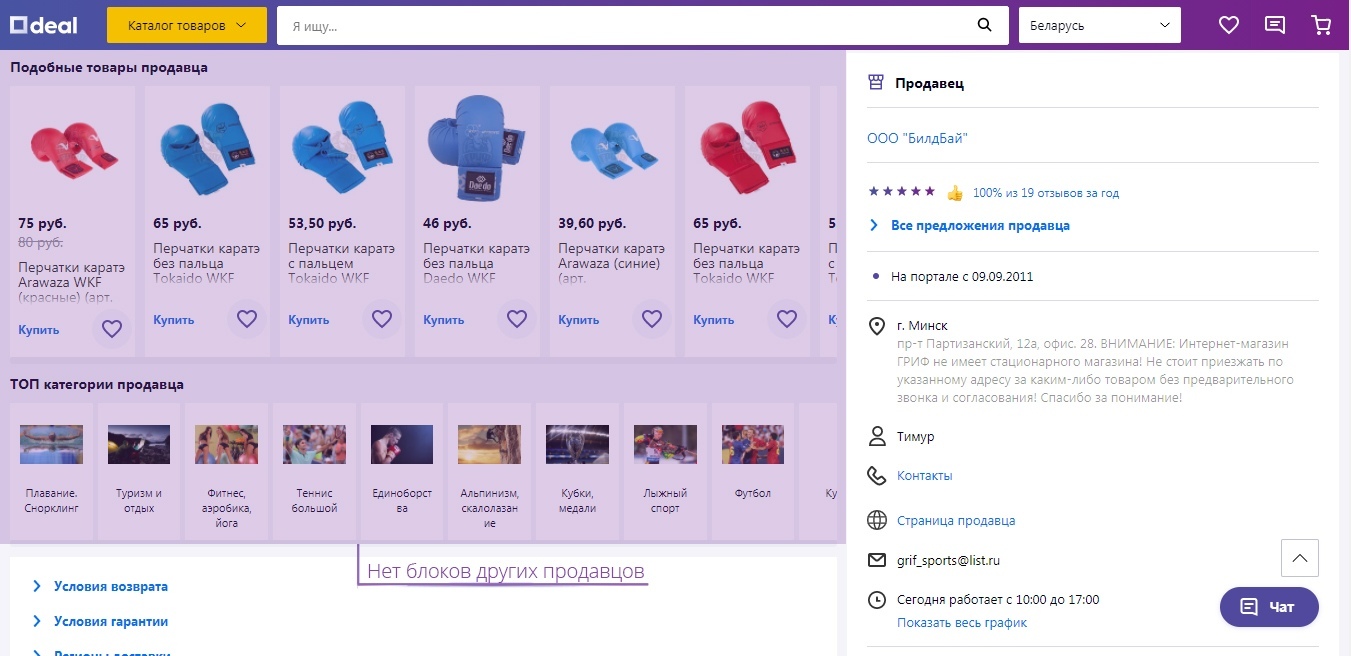Click the envelope email icon
Viewport: 1351px width, 656px height.
877,560
